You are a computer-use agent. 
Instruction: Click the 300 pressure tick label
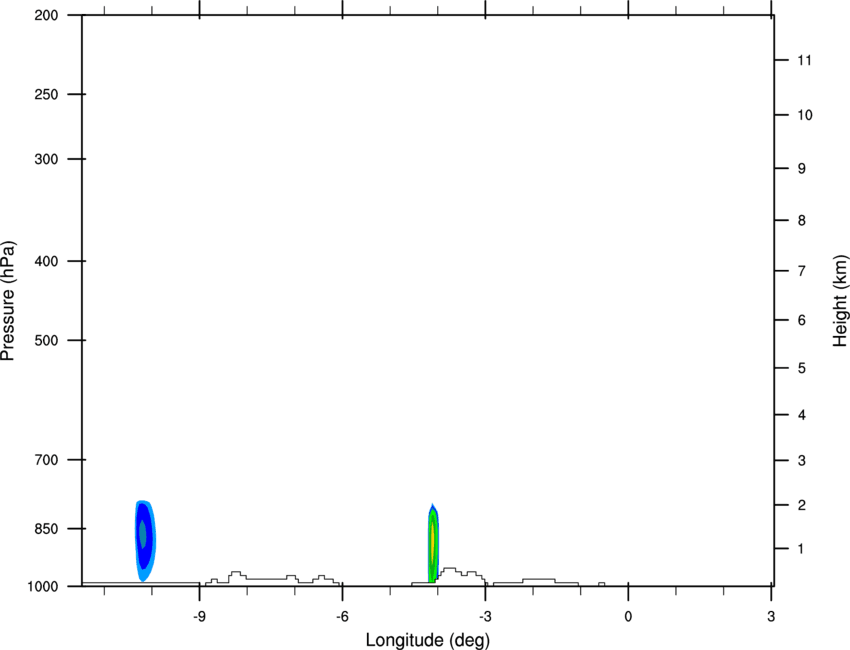click(x=46, y=159)
